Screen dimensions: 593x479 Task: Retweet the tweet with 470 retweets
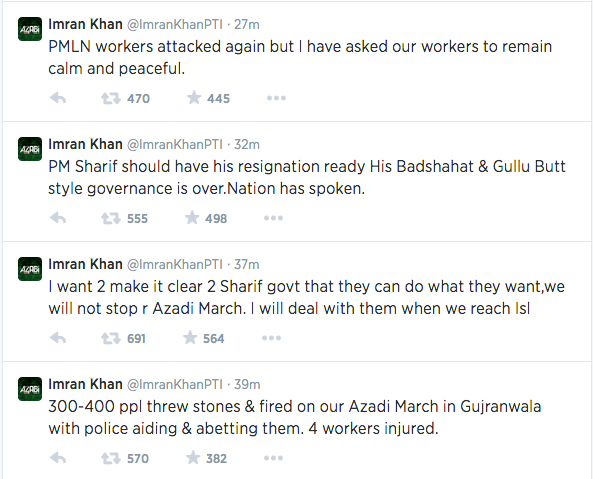click(x=111, y=99)
